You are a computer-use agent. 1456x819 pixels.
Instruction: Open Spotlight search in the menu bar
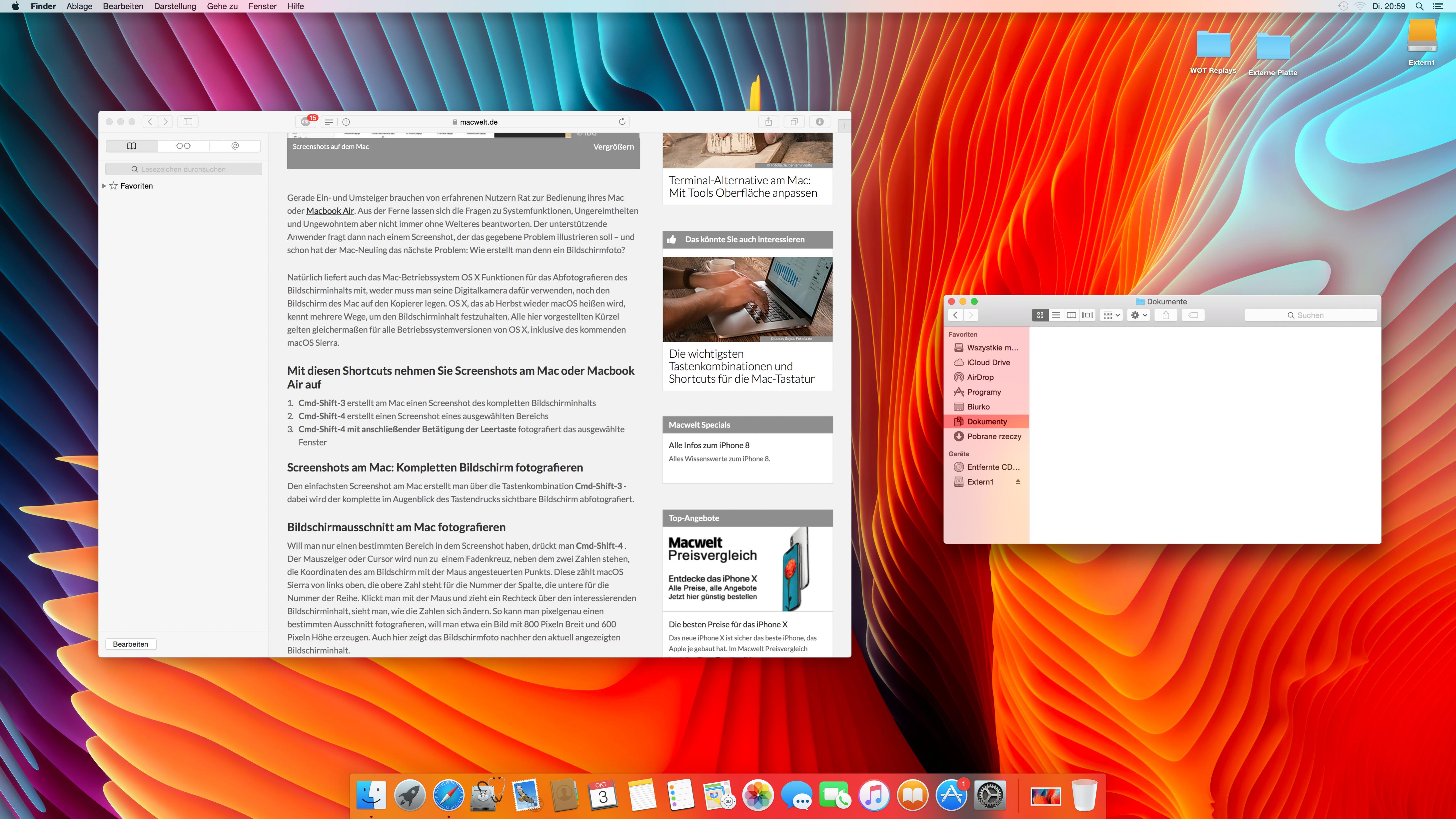tap(1419, 6)
